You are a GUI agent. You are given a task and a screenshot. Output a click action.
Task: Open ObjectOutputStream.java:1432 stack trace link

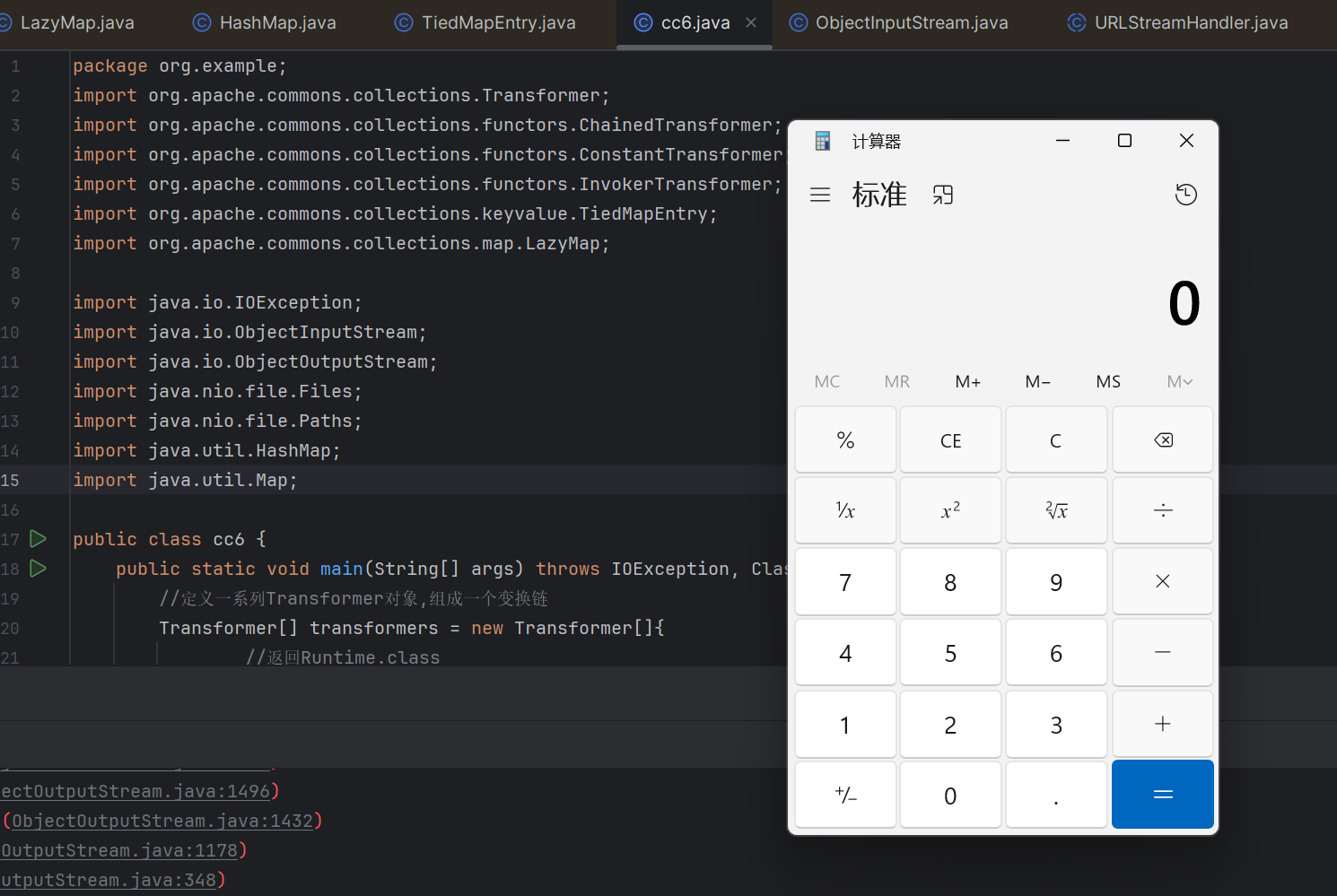(162, 822)
